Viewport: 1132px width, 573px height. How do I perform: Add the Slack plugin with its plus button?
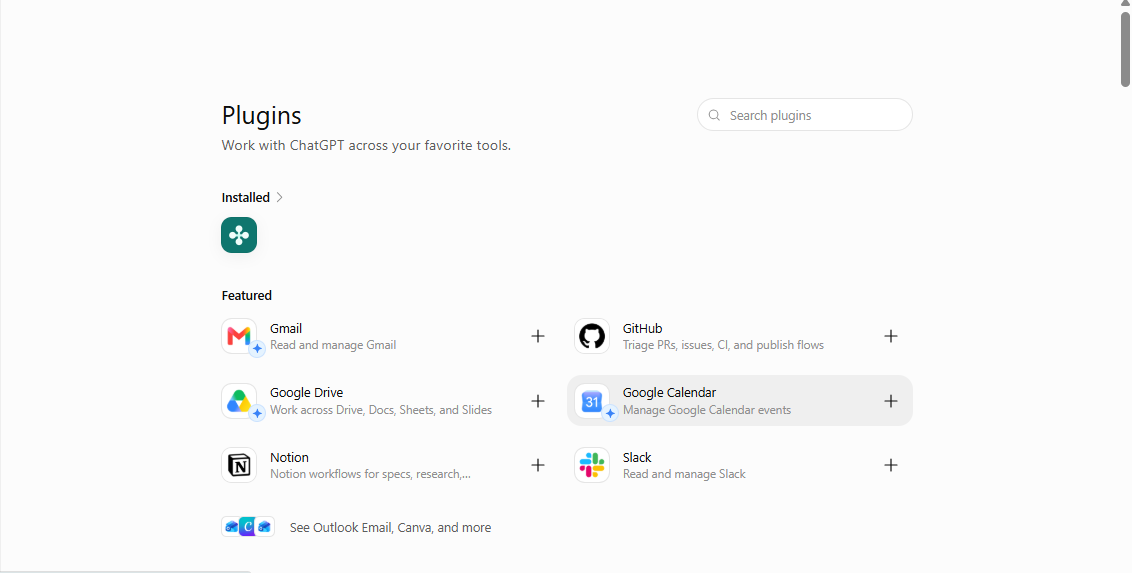click(891, 465)
